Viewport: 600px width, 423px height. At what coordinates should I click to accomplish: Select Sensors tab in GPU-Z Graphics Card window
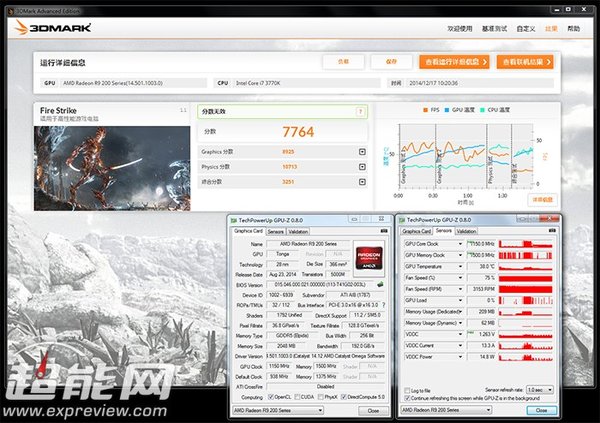pos(276,232)
